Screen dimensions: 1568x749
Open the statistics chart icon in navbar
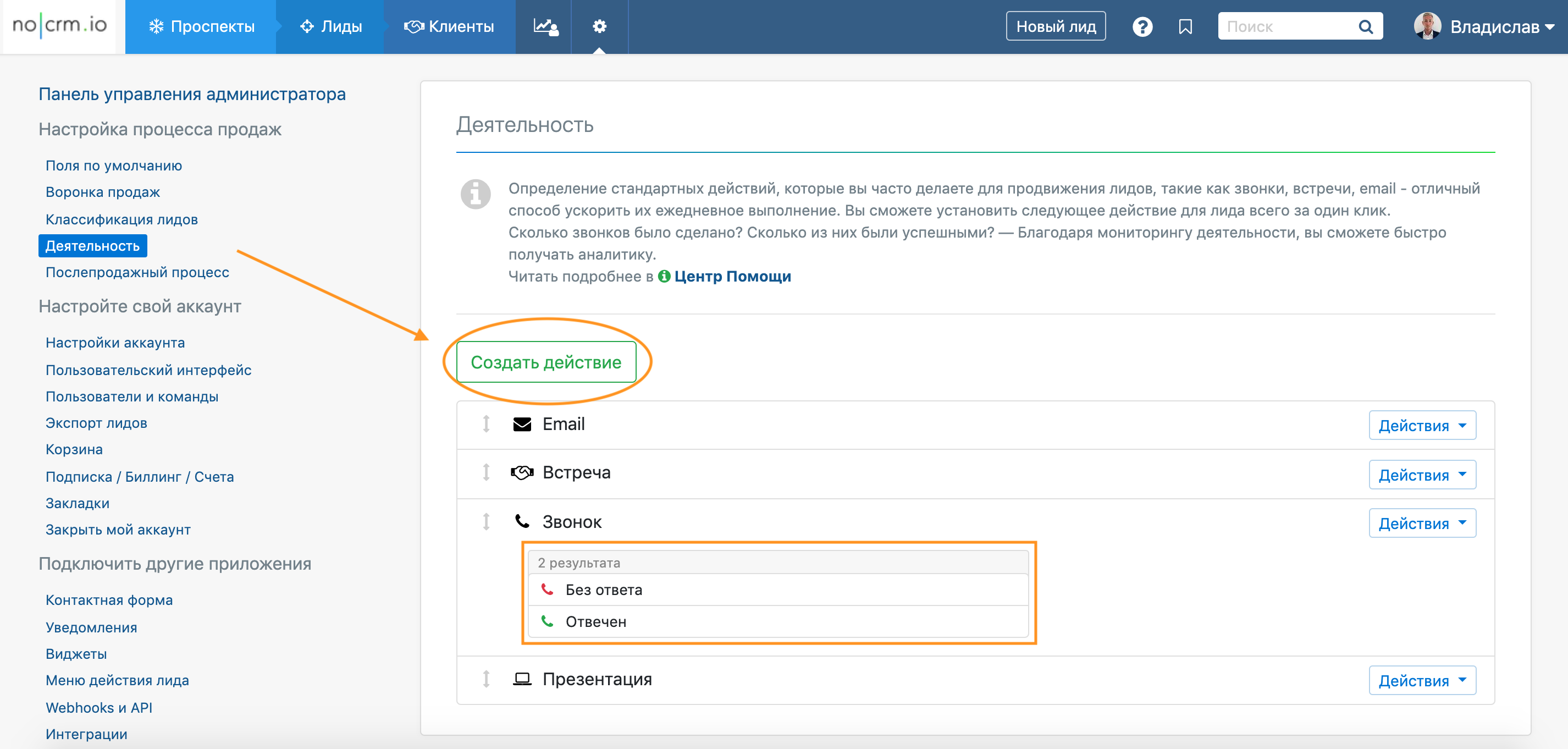(545, 26)
